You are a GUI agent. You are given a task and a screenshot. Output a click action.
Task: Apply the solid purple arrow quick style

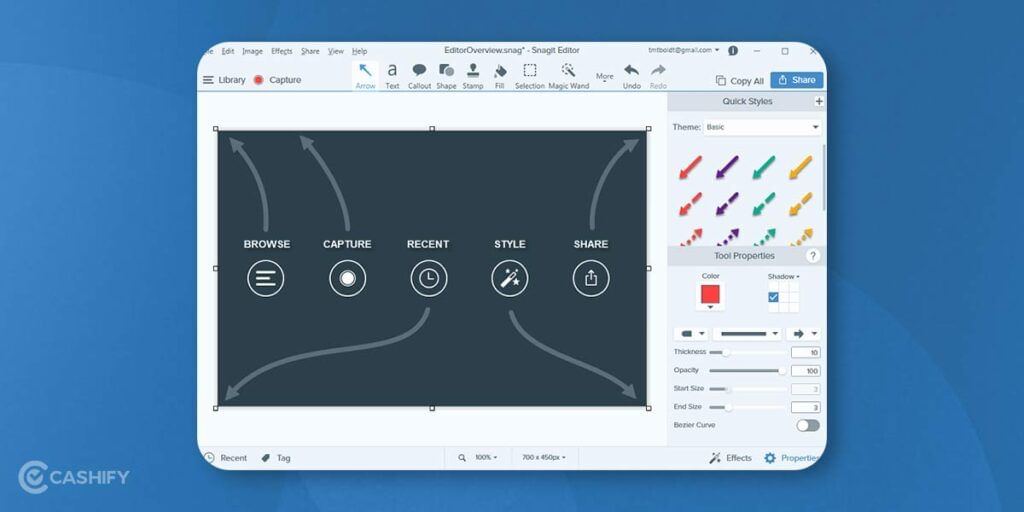point(727,167)
